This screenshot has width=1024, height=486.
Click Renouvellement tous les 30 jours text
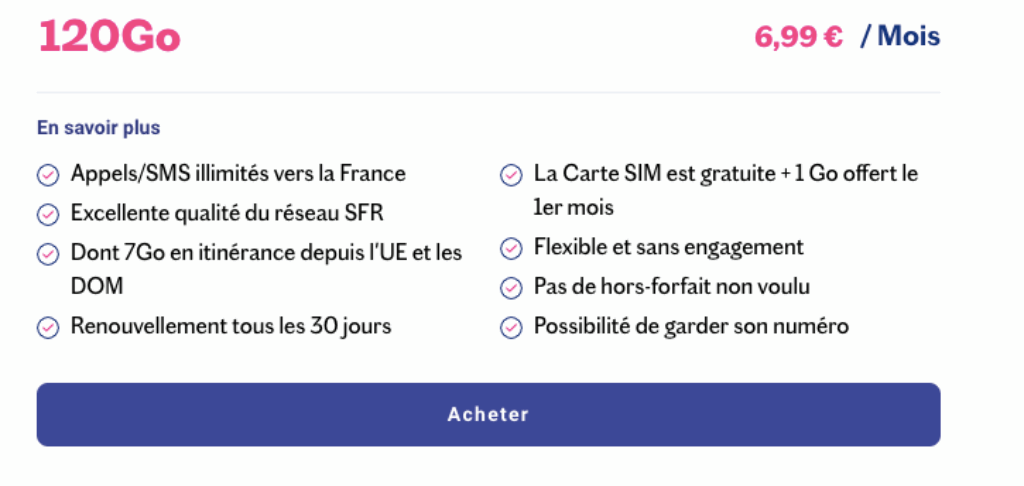(230, 326)
